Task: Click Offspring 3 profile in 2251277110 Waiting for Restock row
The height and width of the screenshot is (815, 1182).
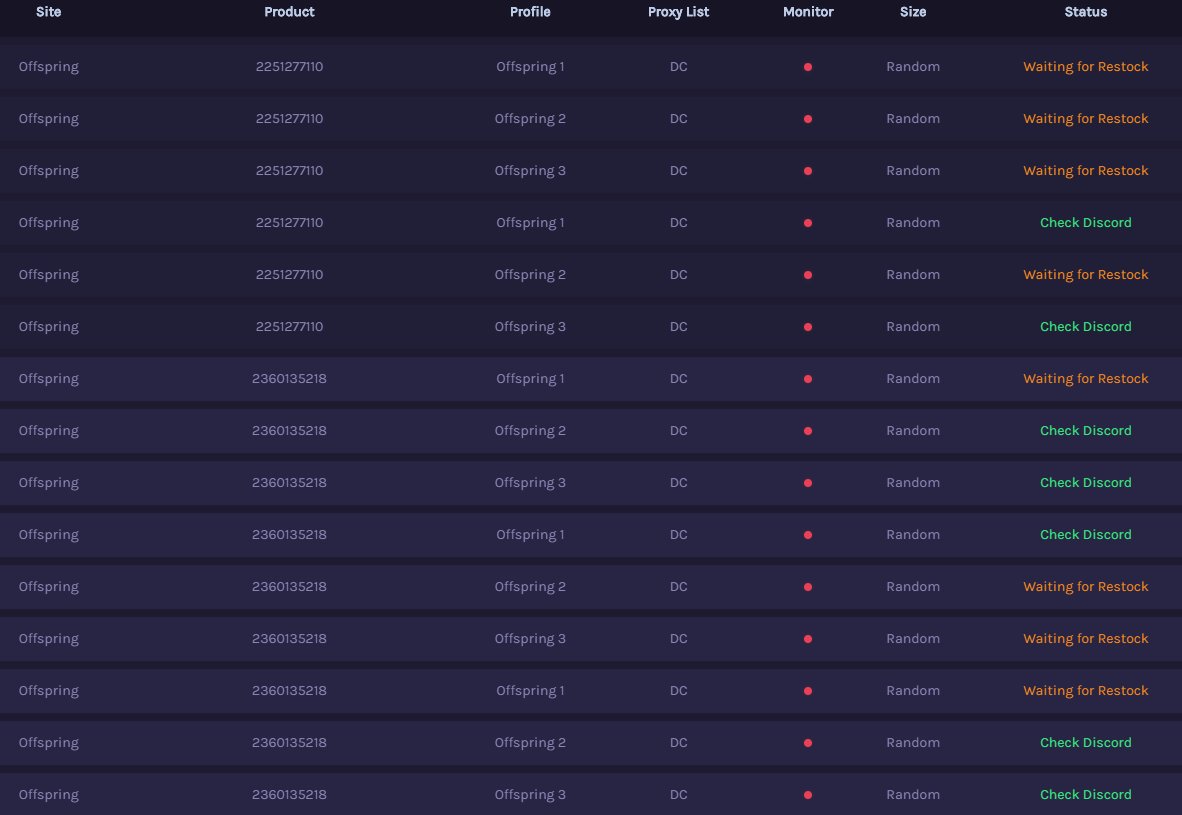Action: pos(530,170)
